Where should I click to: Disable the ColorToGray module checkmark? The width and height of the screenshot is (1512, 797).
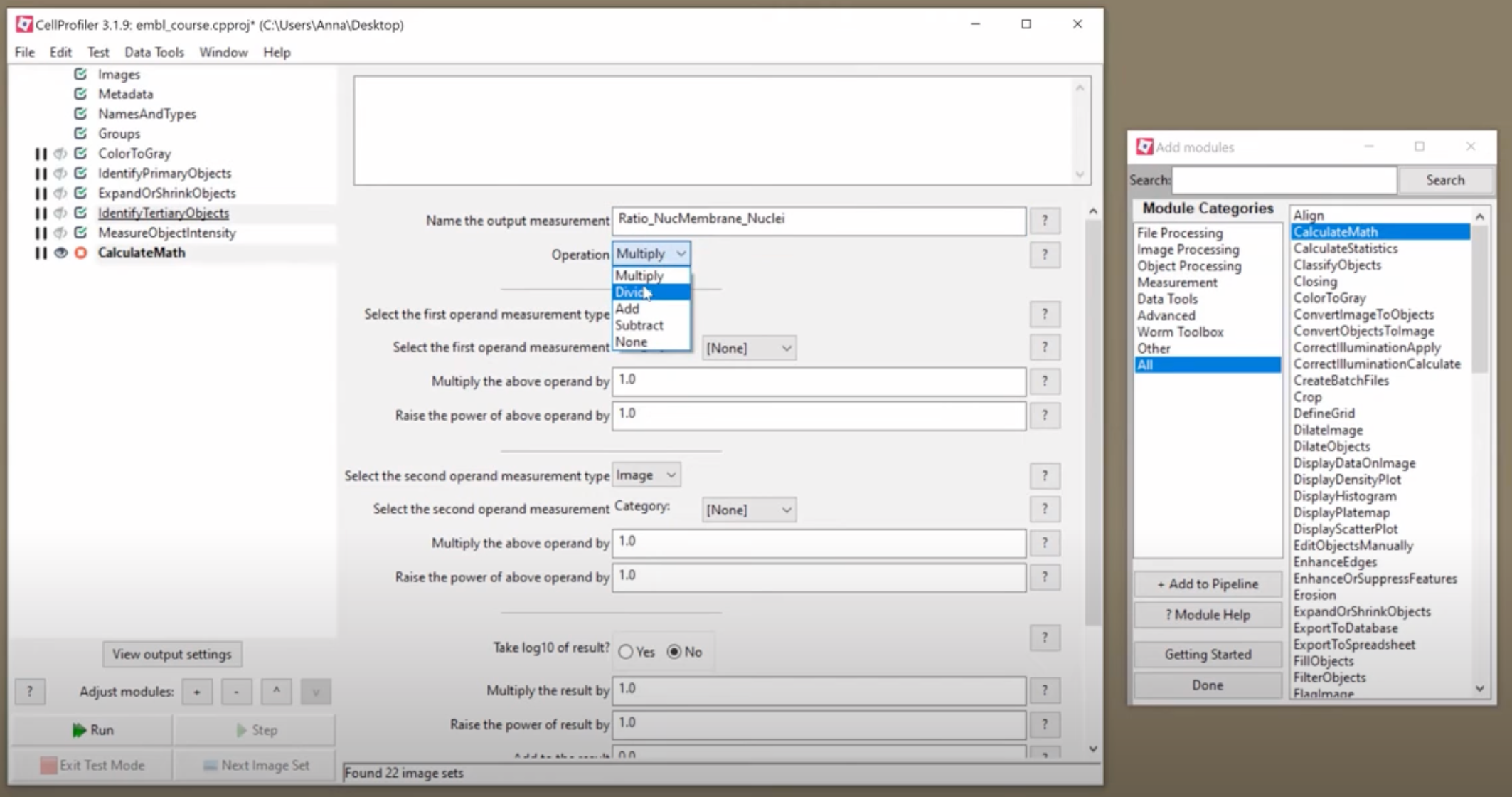(x=80, y=154)
